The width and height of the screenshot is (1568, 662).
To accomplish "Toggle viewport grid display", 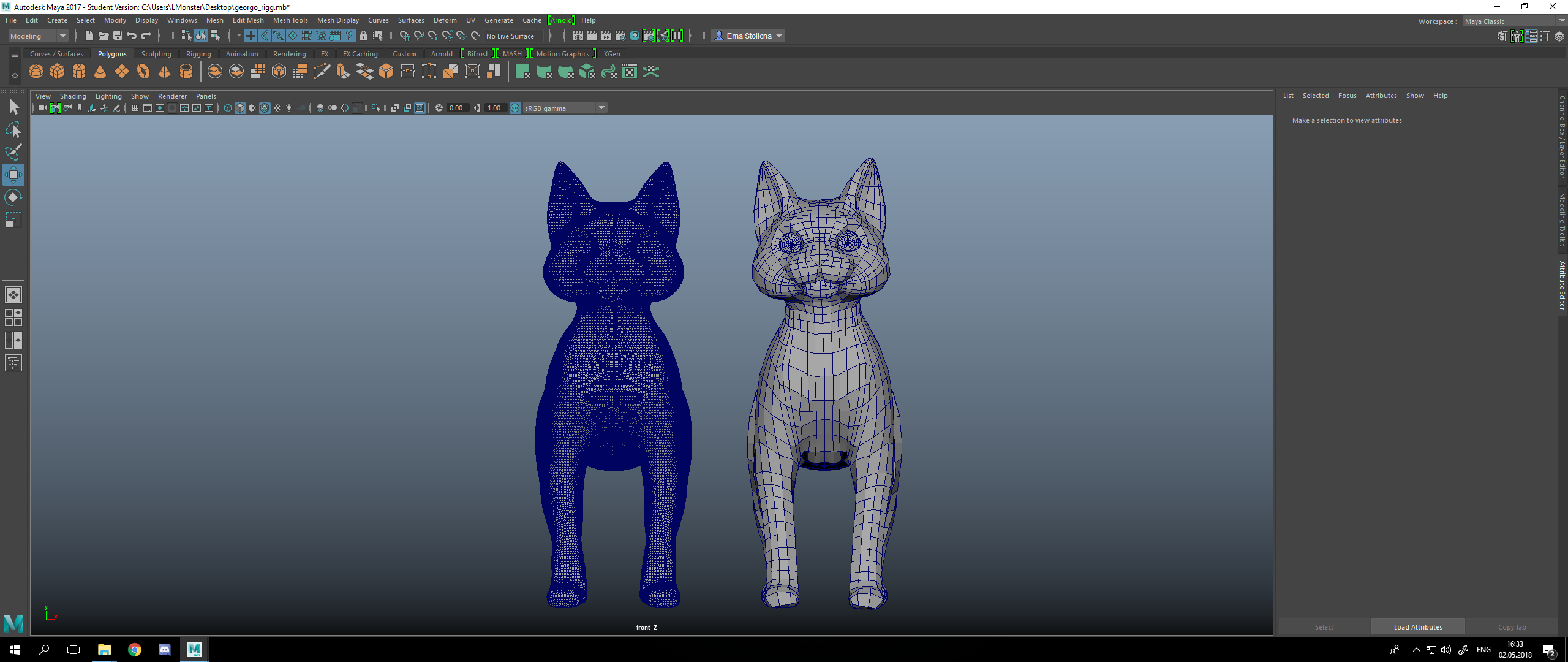I will 135,108.
